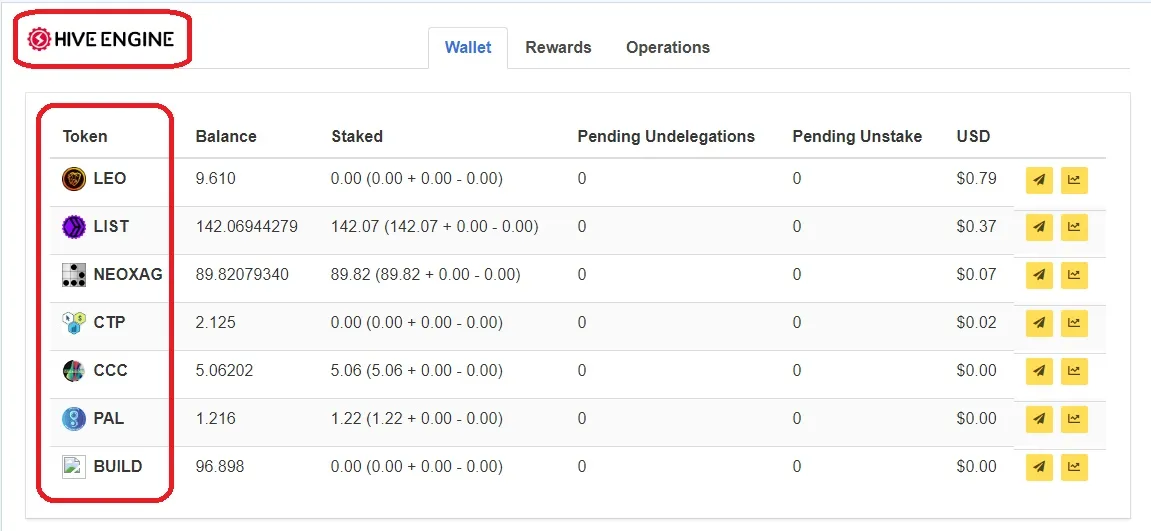Open the BUILD market chart button
Screen dimensions: 1151x531
pos(1074,467)
